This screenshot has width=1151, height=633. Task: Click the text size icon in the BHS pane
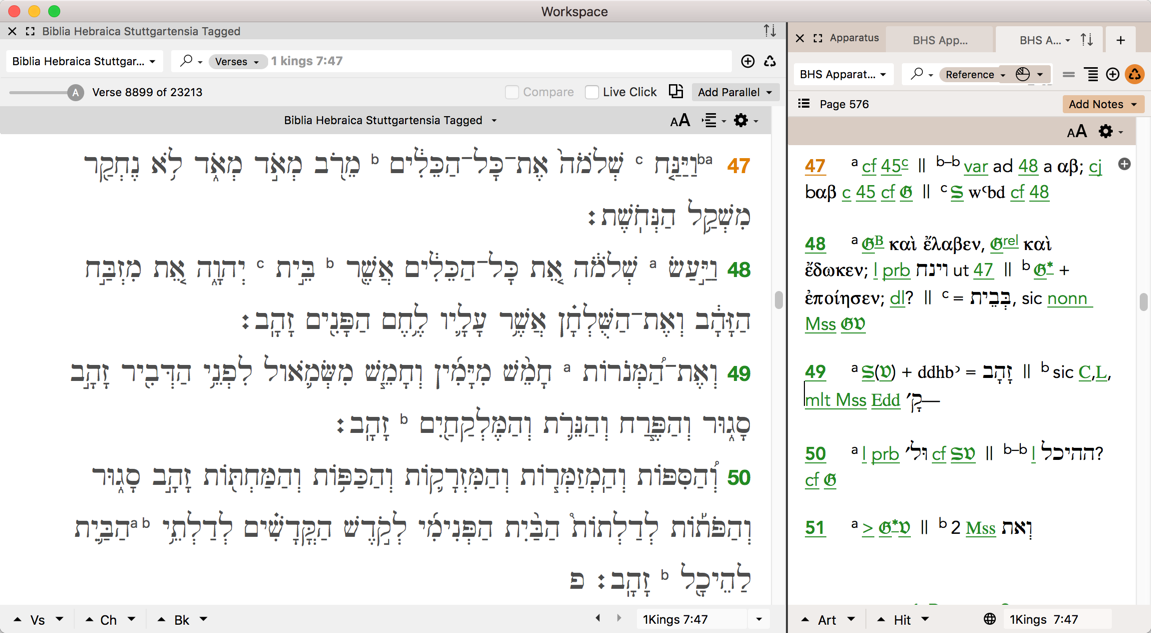(679, 121)
